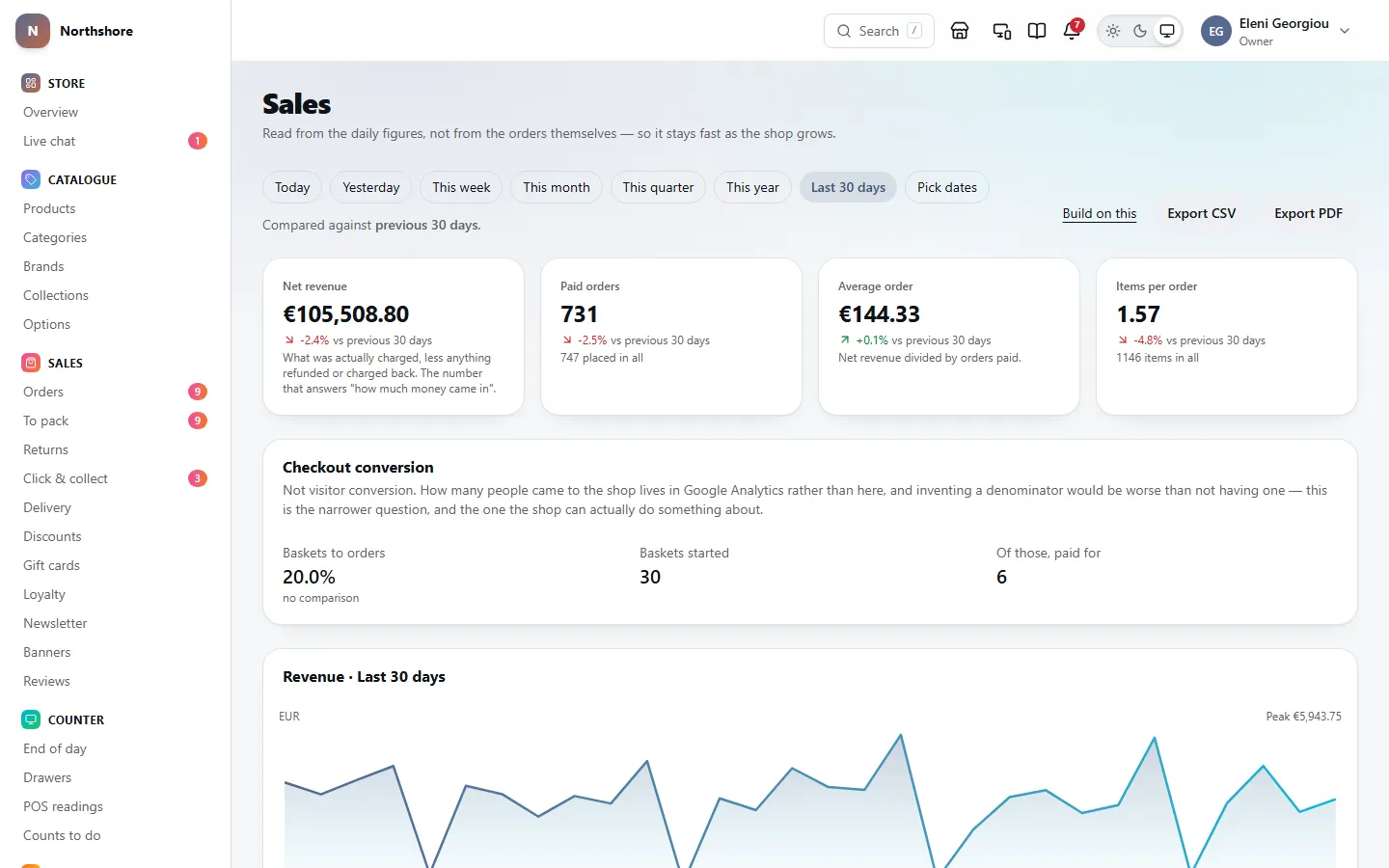The height and width of the screenshot is (868, 1389).
Task: Click the Orders unread count badge
Action: point(198,392)
